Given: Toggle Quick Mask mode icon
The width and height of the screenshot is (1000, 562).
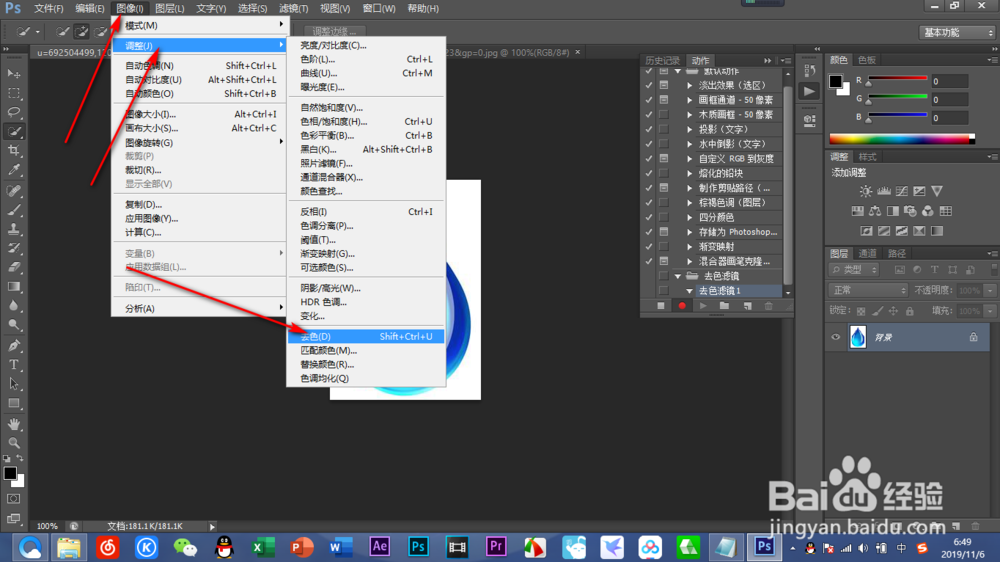Looking at the screenshot, I should 13,499.
